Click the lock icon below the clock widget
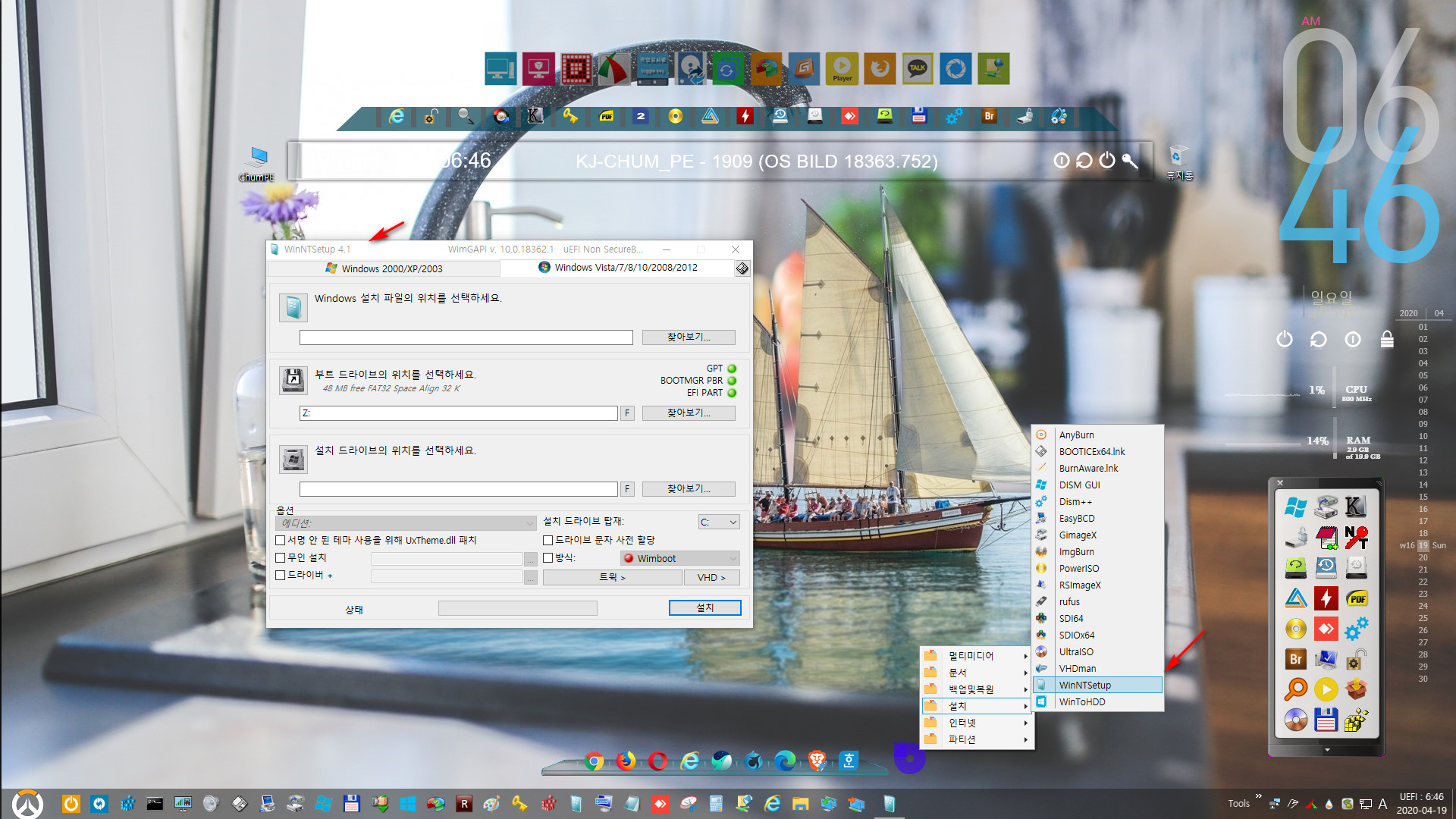Viewport: 1456px width, 819px height. (x=1387, y=339)
